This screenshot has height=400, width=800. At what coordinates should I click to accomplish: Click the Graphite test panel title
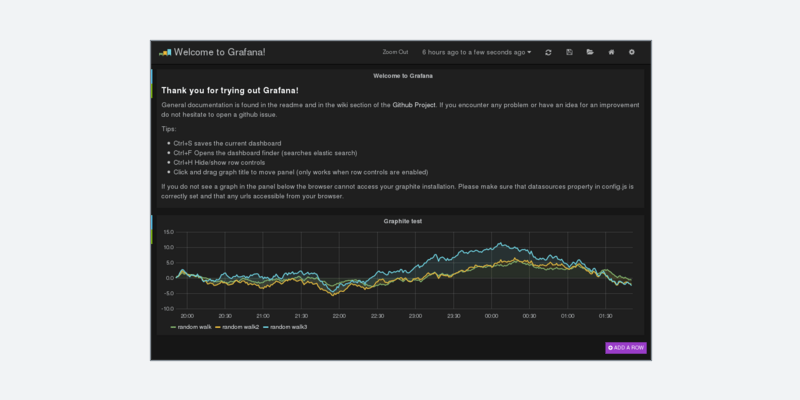(x=403, y=221)
